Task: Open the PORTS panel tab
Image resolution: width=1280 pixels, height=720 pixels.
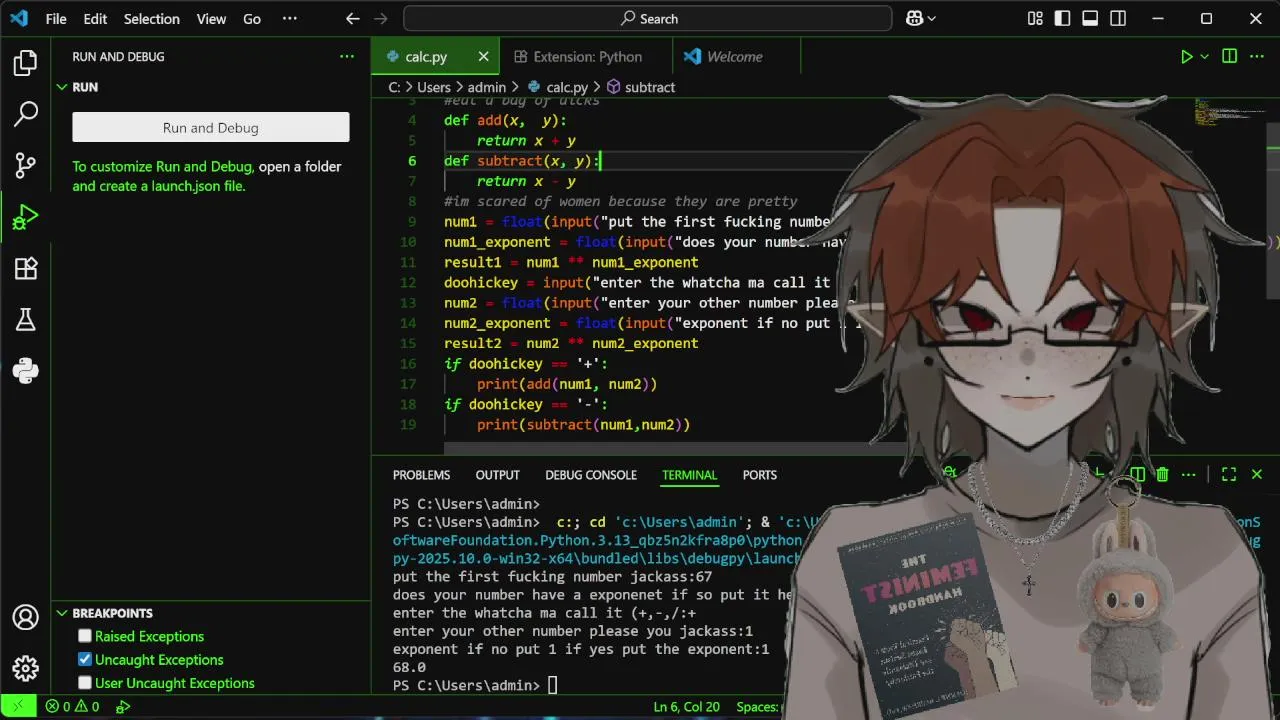Action: (x=759, y=475)
